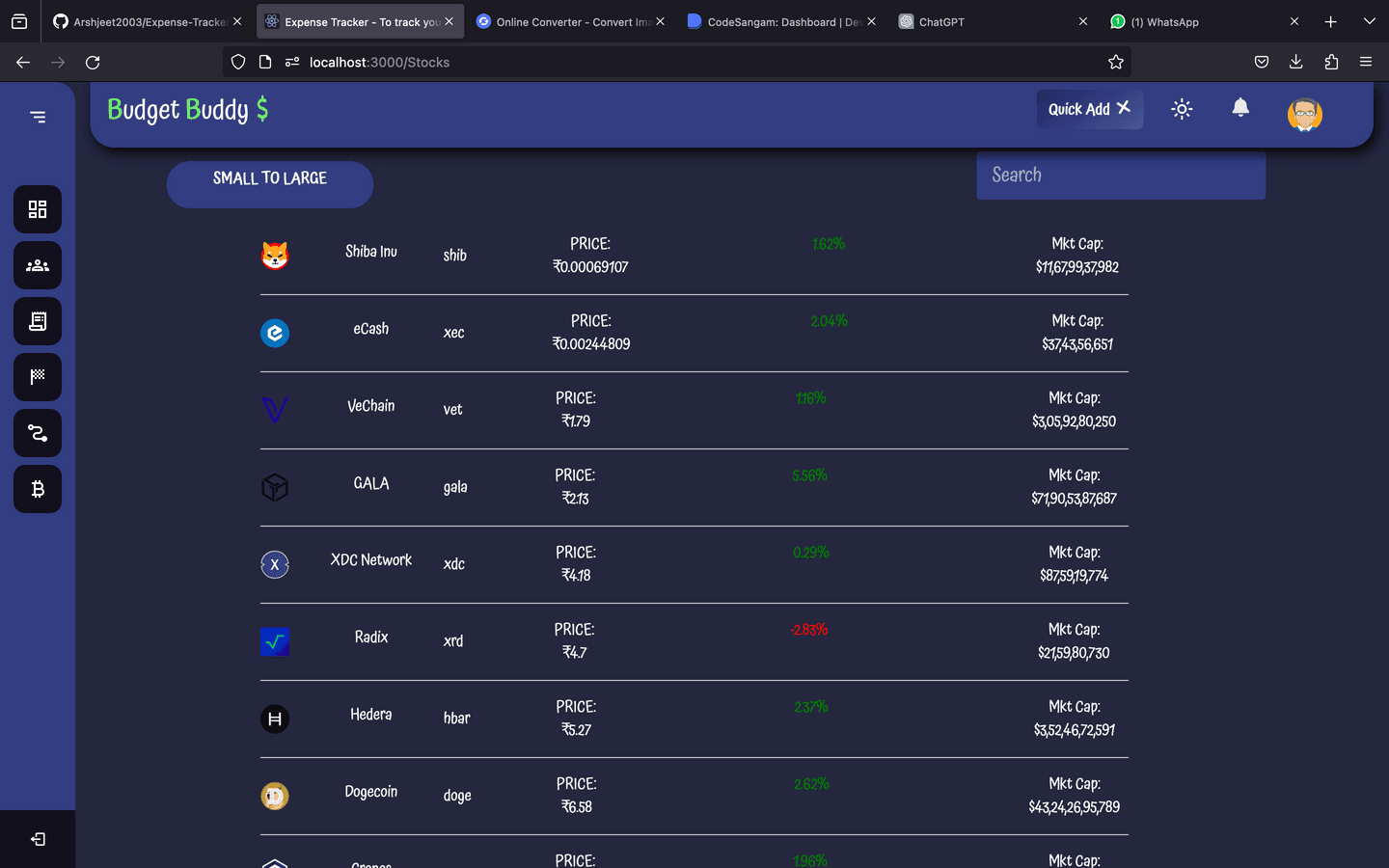The height and width of the screenshot is (868, 1389).
Task: Open the tracking protection shield icon
Action: click(238, 62)
